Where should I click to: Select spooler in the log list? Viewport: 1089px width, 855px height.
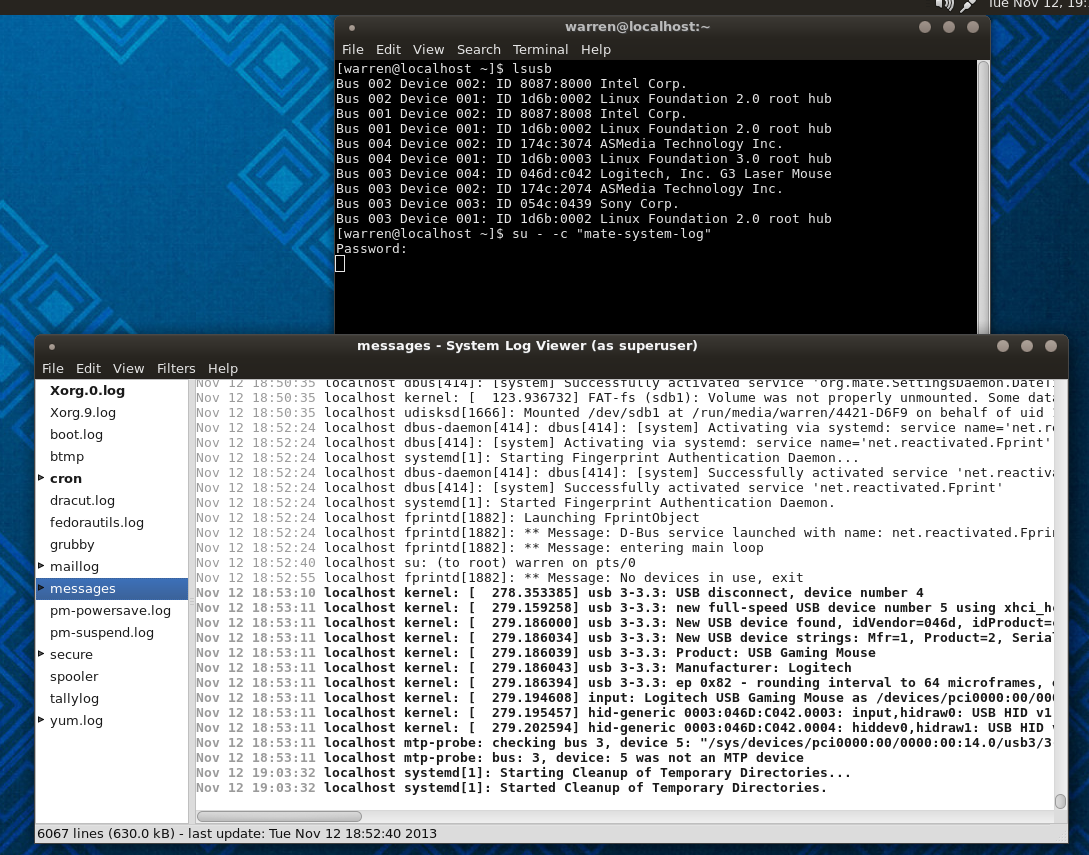[x=74, y=676]
